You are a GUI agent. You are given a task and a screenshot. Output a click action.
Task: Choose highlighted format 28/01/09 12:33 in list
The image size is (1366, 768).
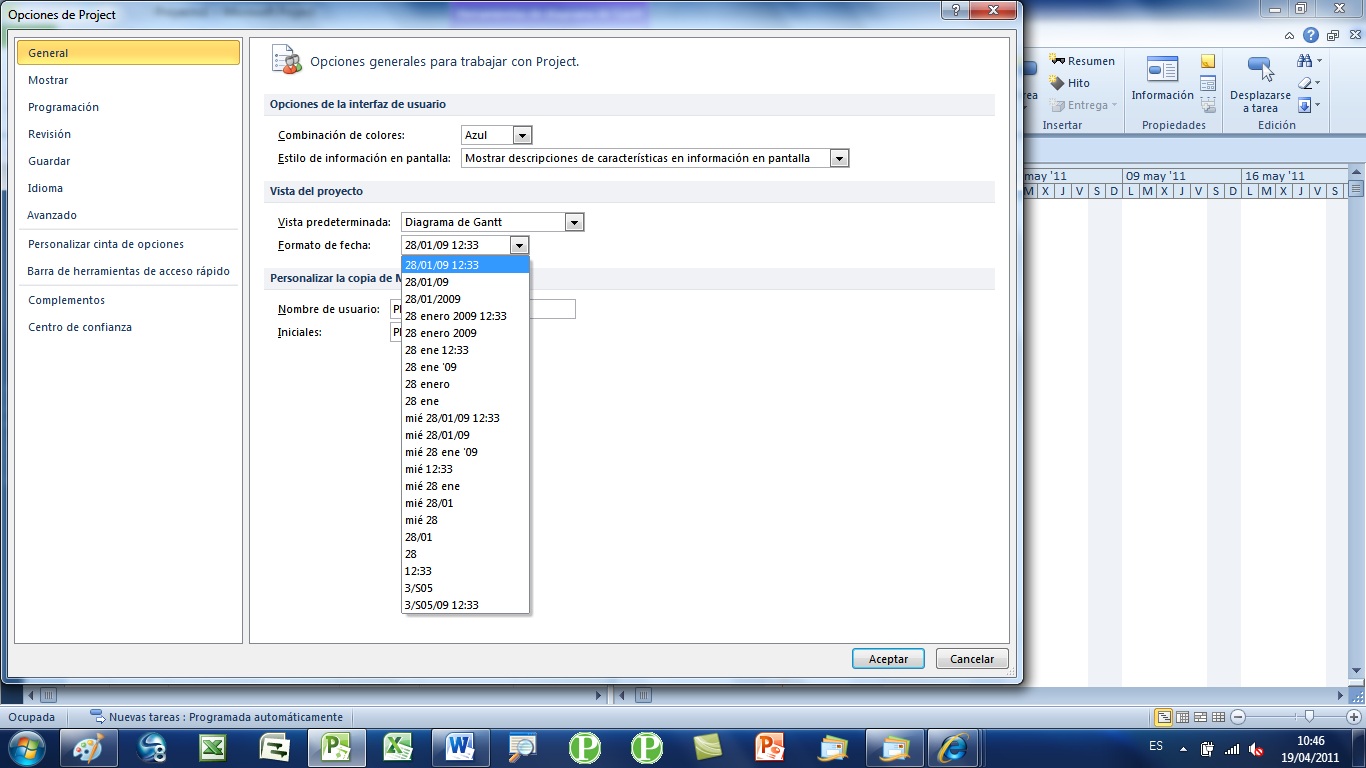click(465, 265)
